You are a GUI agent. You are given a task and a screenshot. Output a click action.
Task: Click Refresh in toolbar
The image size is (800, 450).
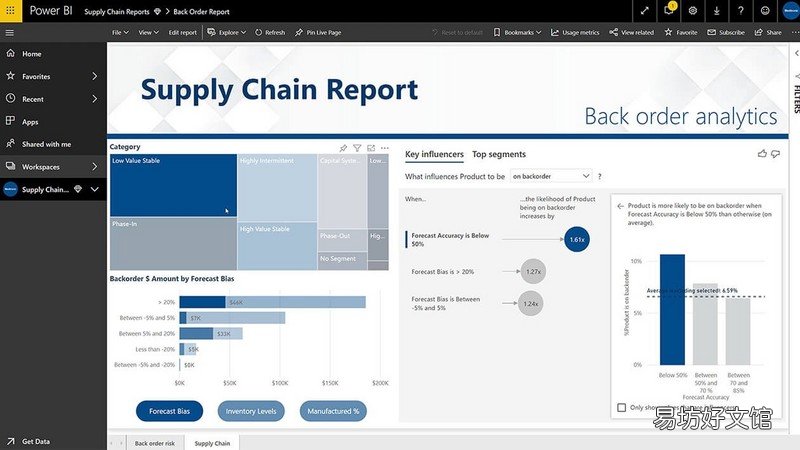click(270, 32)
